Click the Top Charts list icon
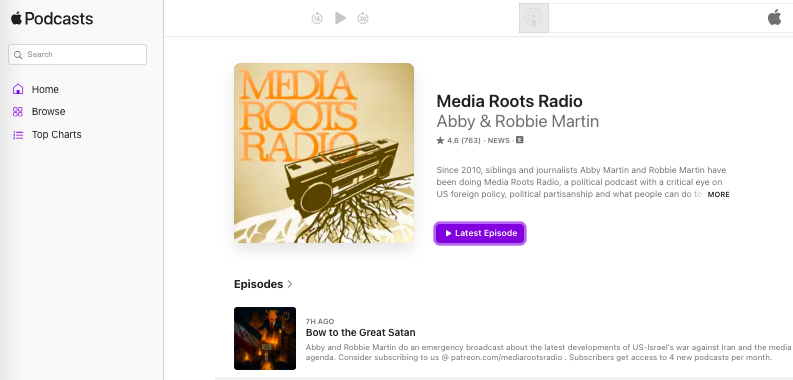793x380 pixels. click(x=18, y=135)
